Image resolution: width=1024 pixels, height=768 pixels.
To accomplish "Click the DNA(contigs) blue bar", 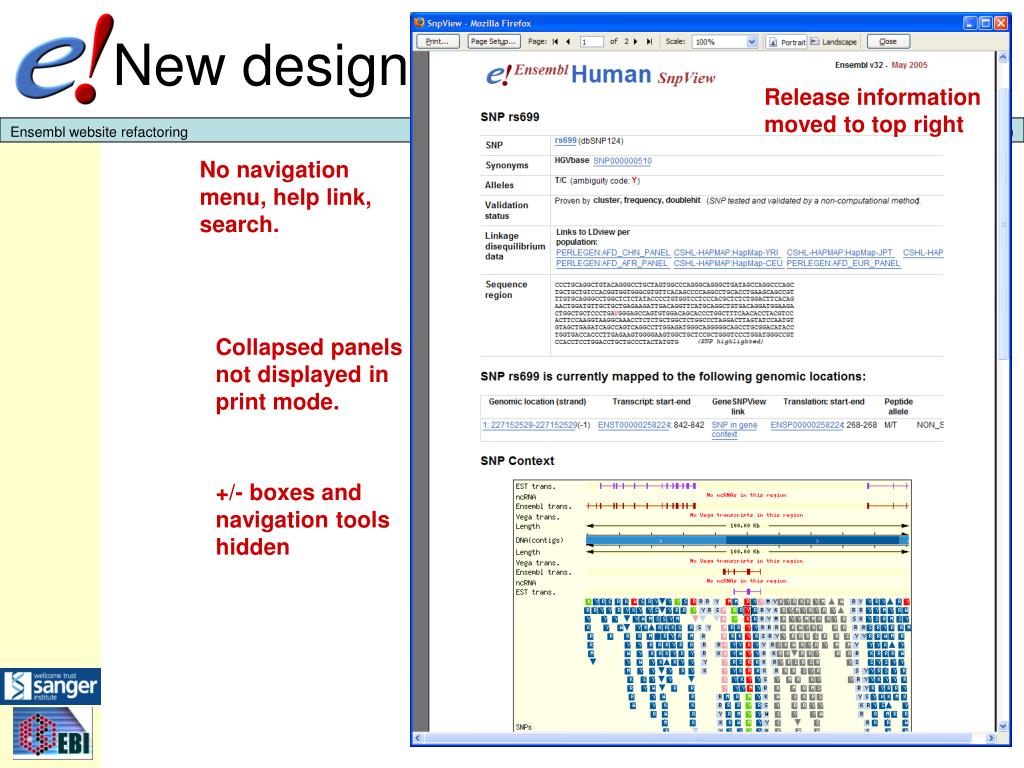I will (x=747, y=541).
